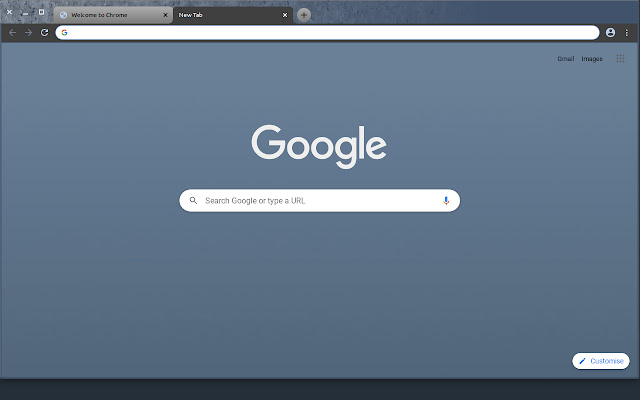
Task: Close the New Tab tab
Action: click(x=285, y=15)
